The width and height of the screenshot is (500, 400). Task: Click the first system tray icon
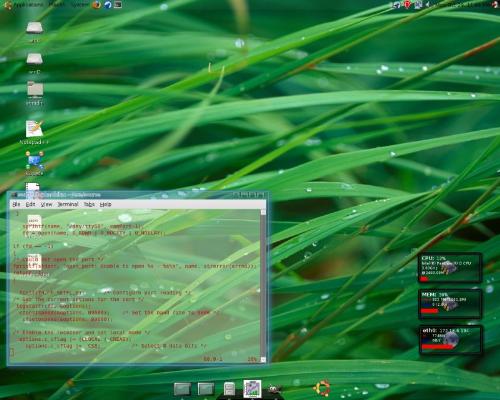[x=397, y=4]
